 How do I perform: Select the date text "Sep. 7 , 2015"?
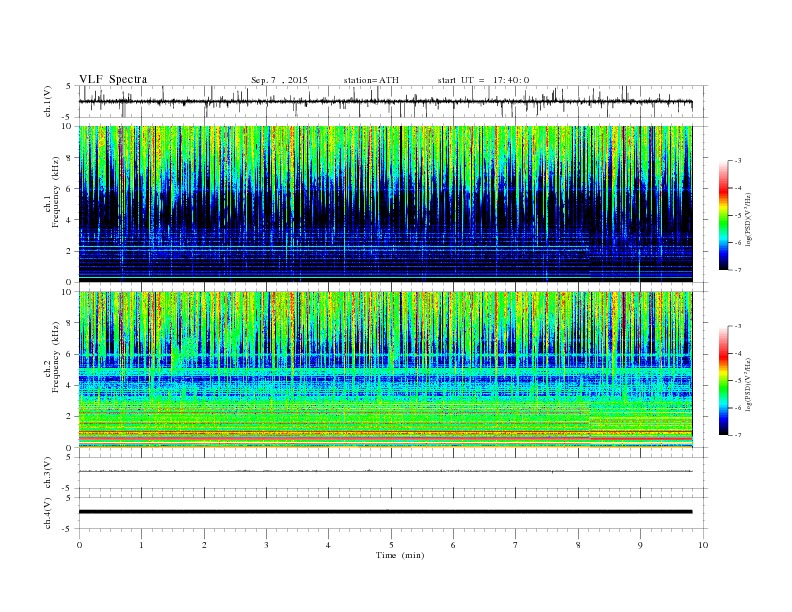(x=279, y=80)
